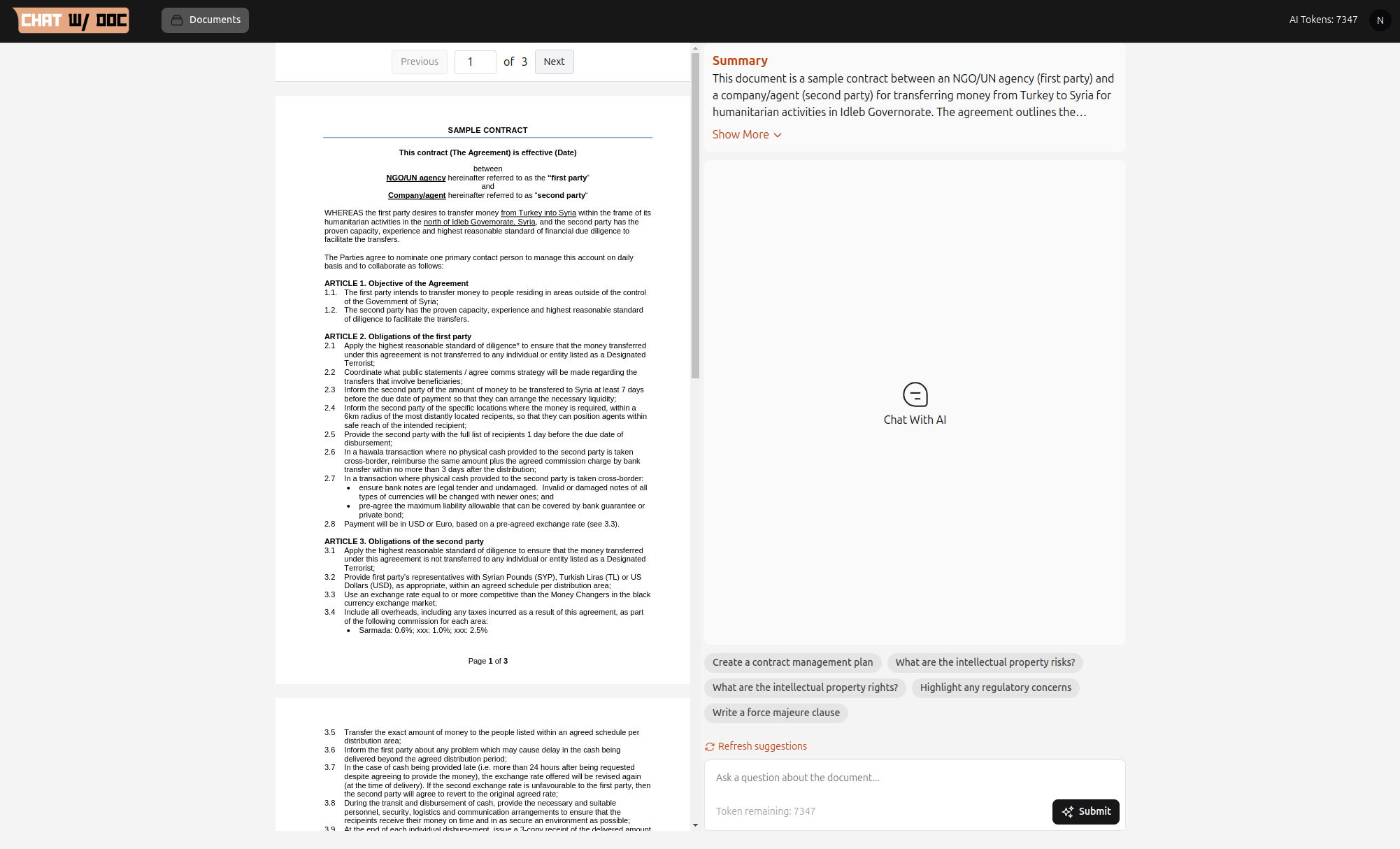Click the Refresh suggestions link

click(x=762, y=746)
